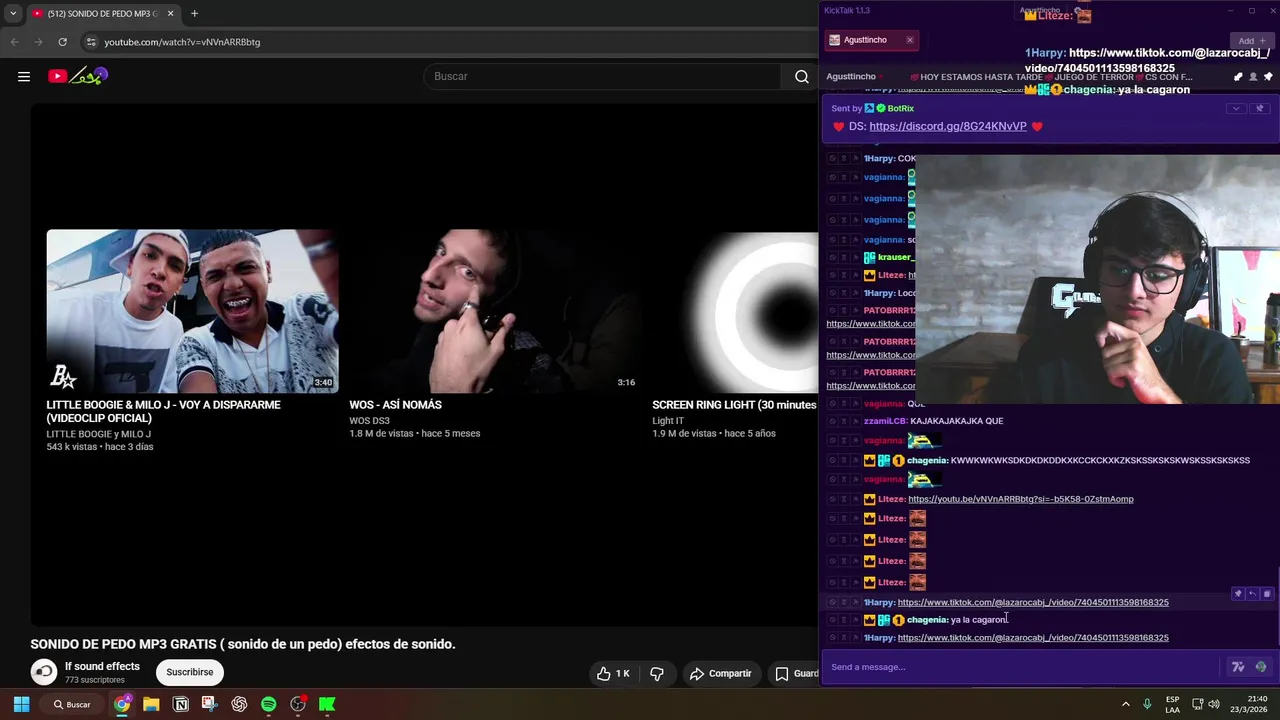Screen dimensions: 1280x720
Task: Open the If sound effects channel avatar
Action: 43,672
